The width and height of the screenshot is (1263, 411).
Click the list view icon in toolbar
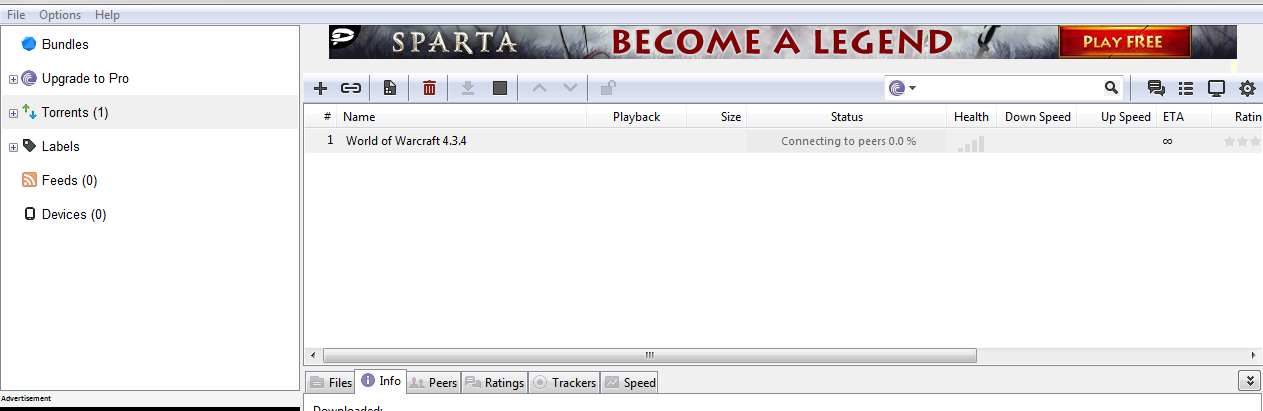pos(1186,88)
